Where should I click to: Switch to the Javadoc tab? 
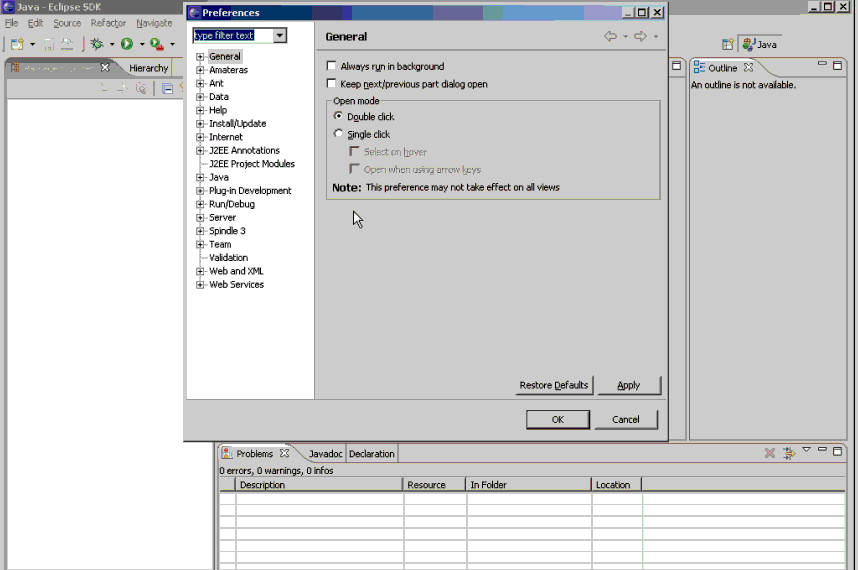[325, 453]
